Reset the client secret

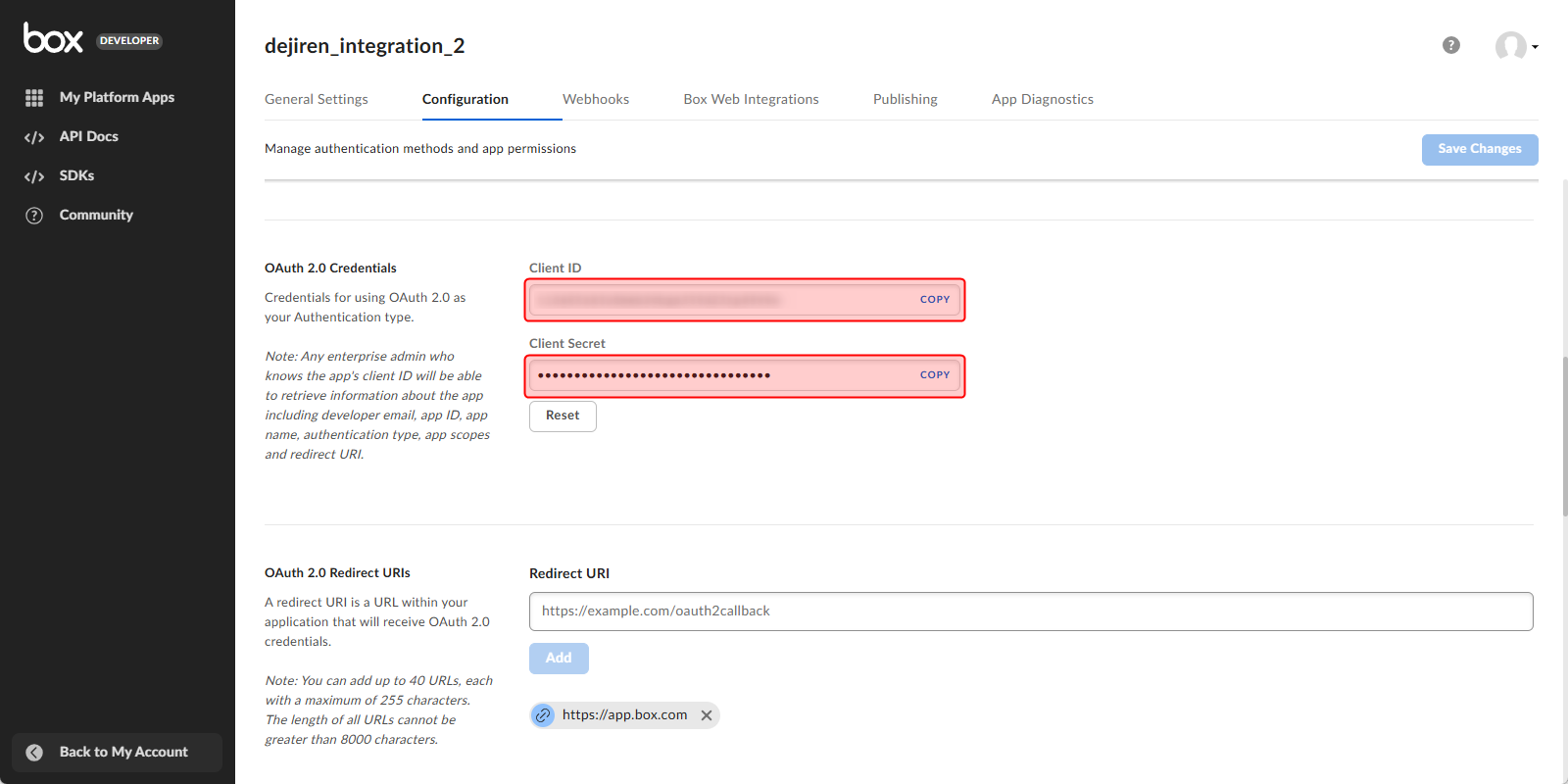tap(563, 416)
